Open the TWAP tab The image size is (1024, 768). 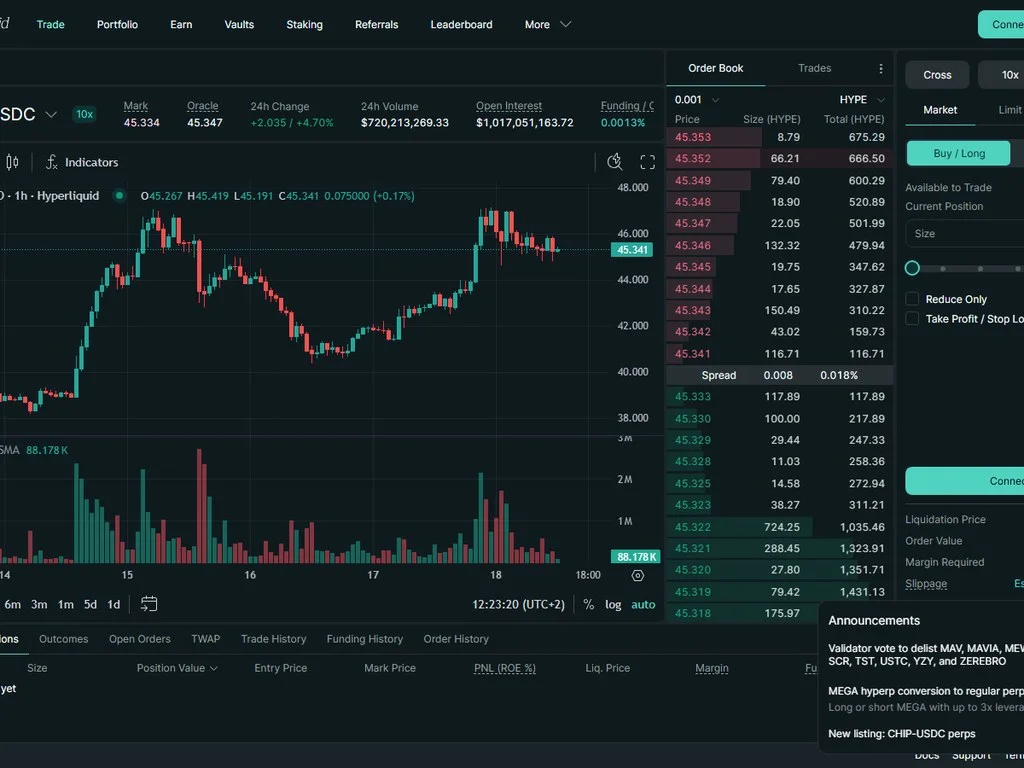[206, 639]
